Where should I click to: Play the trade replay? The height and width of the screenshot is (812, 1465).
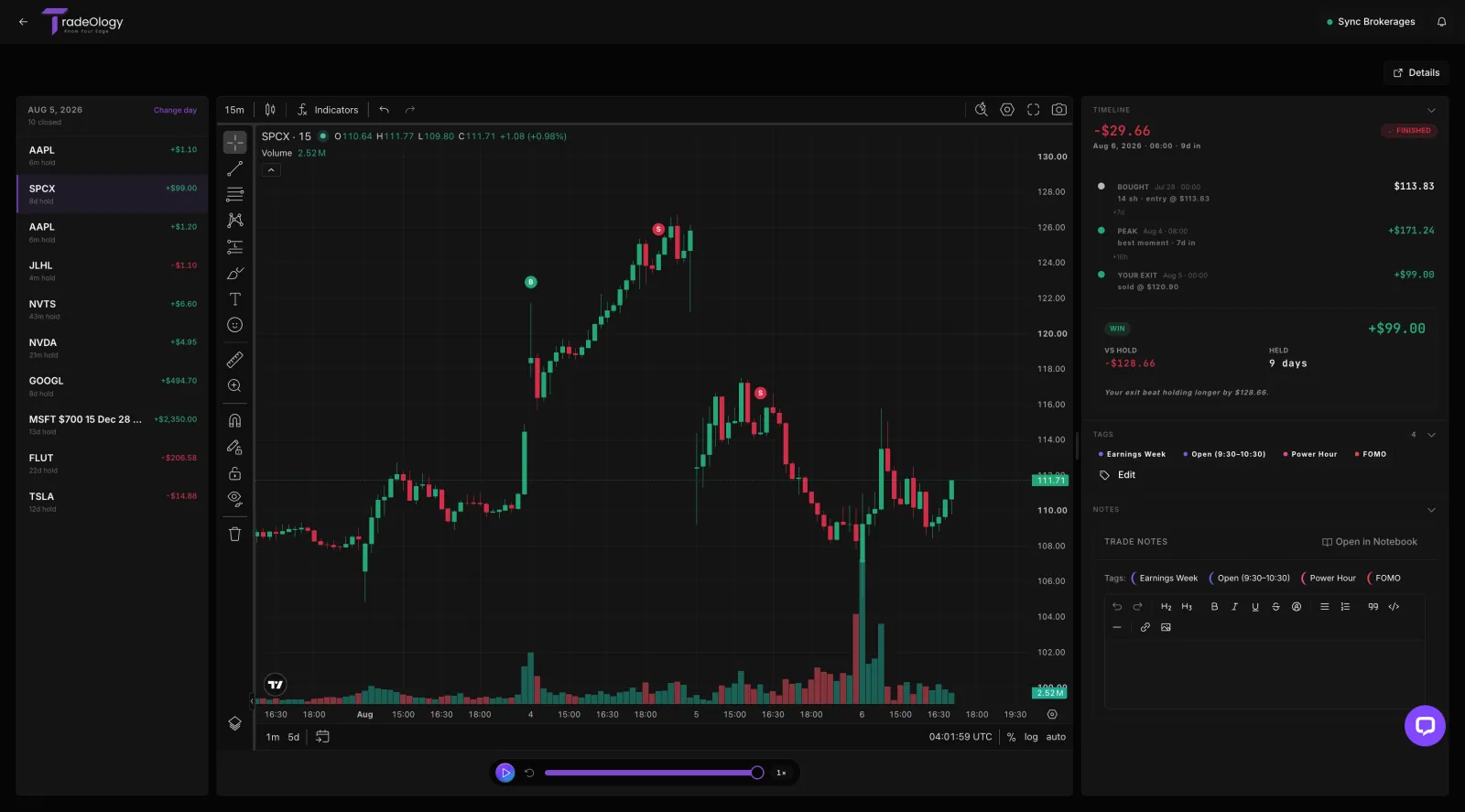pos(505,773)
